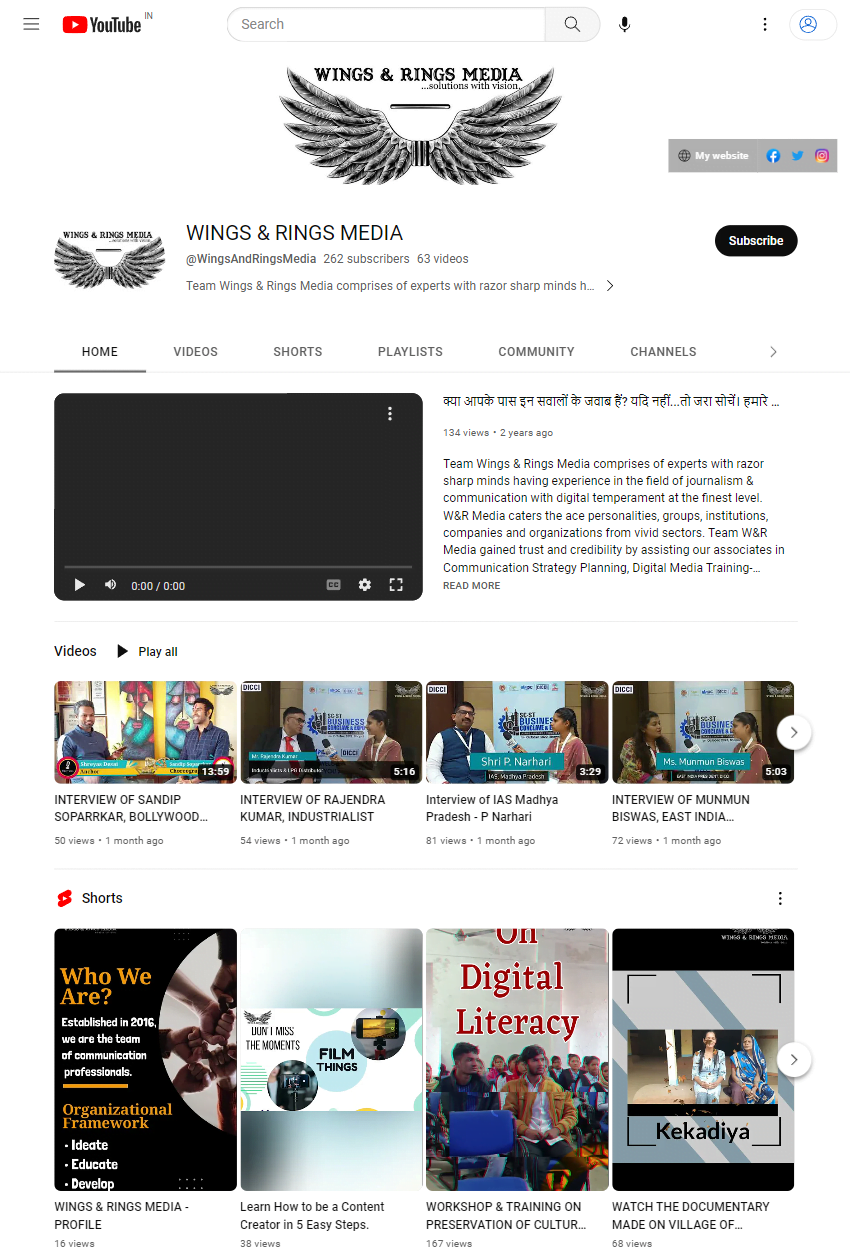Open featured video player three-dot menu
Image resolution: width=850 pixels, height=1252 pixels.
tap(390, 414)
